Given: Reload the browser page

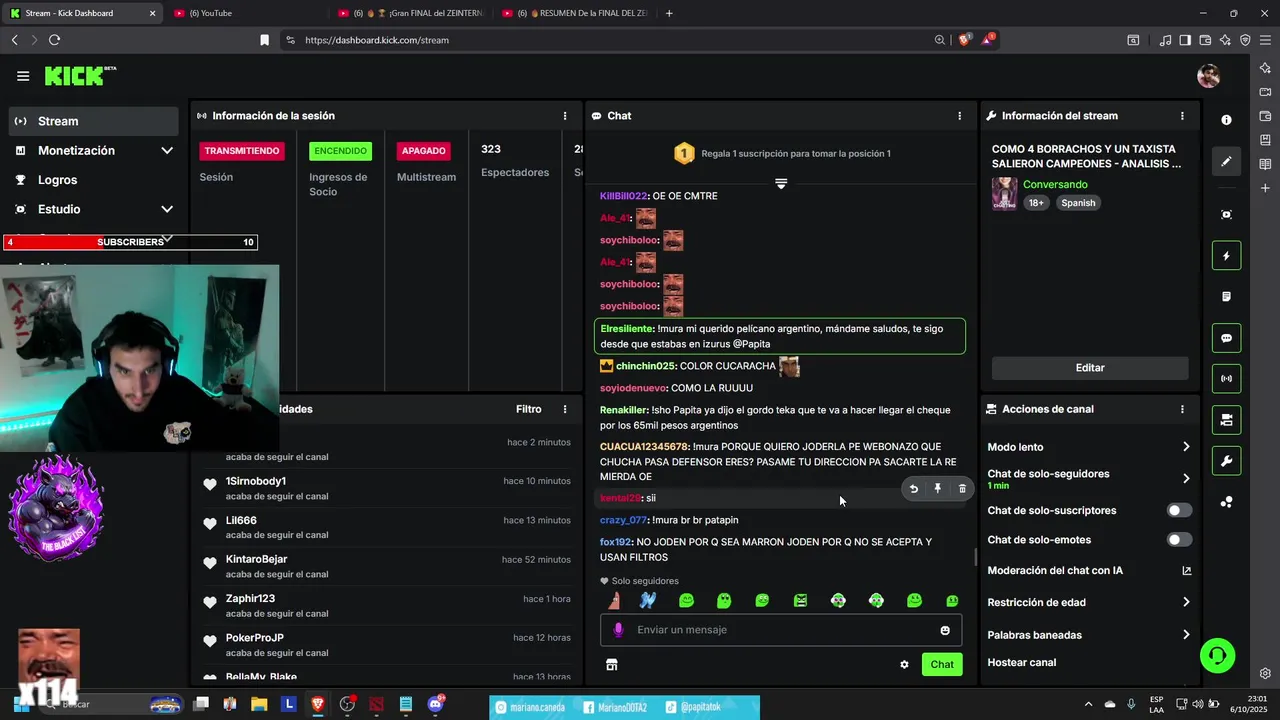Looking at the screenshot, I should coord(54,40).
